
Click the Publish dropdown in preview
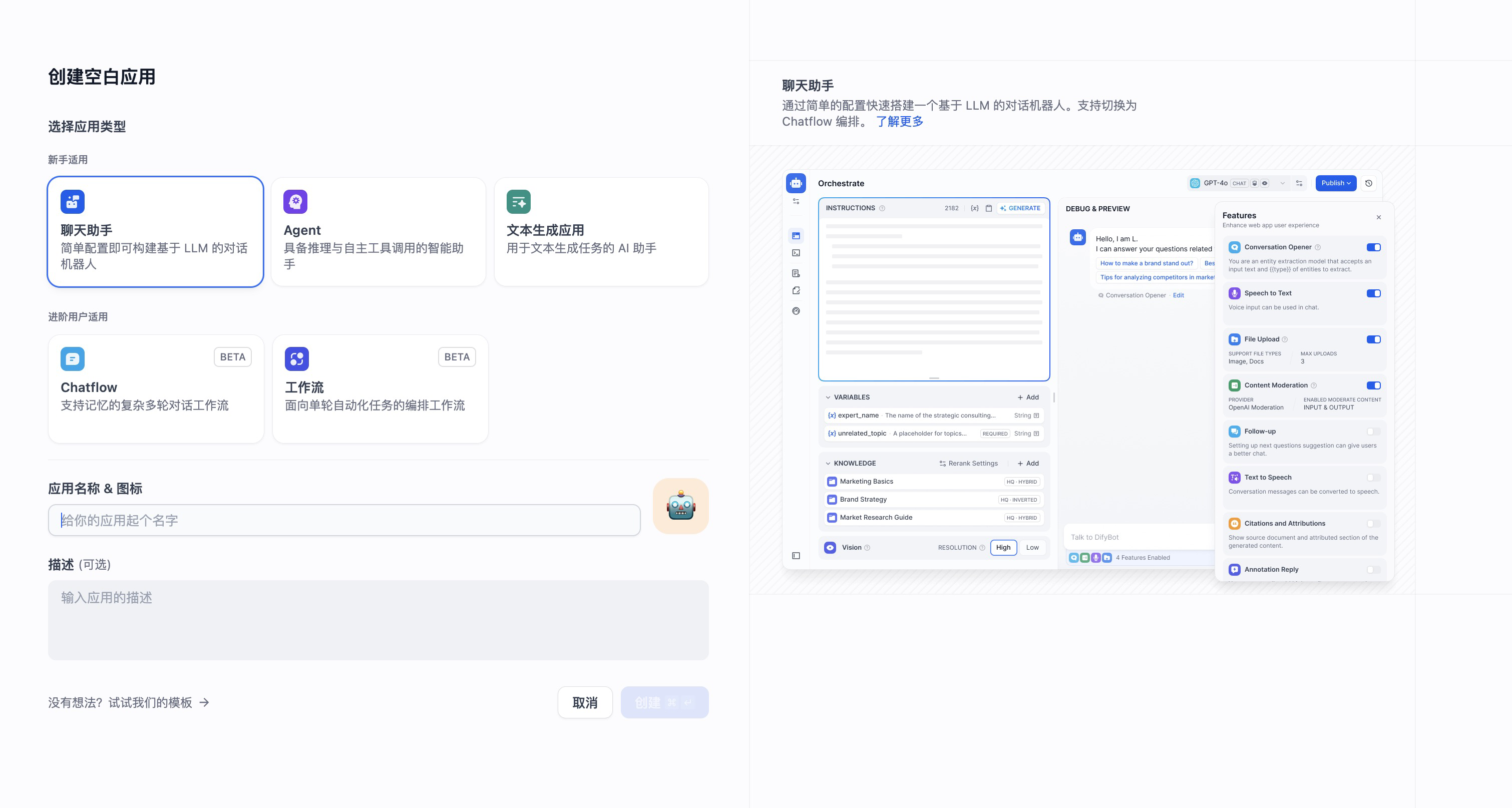[x=1335, y=183]
